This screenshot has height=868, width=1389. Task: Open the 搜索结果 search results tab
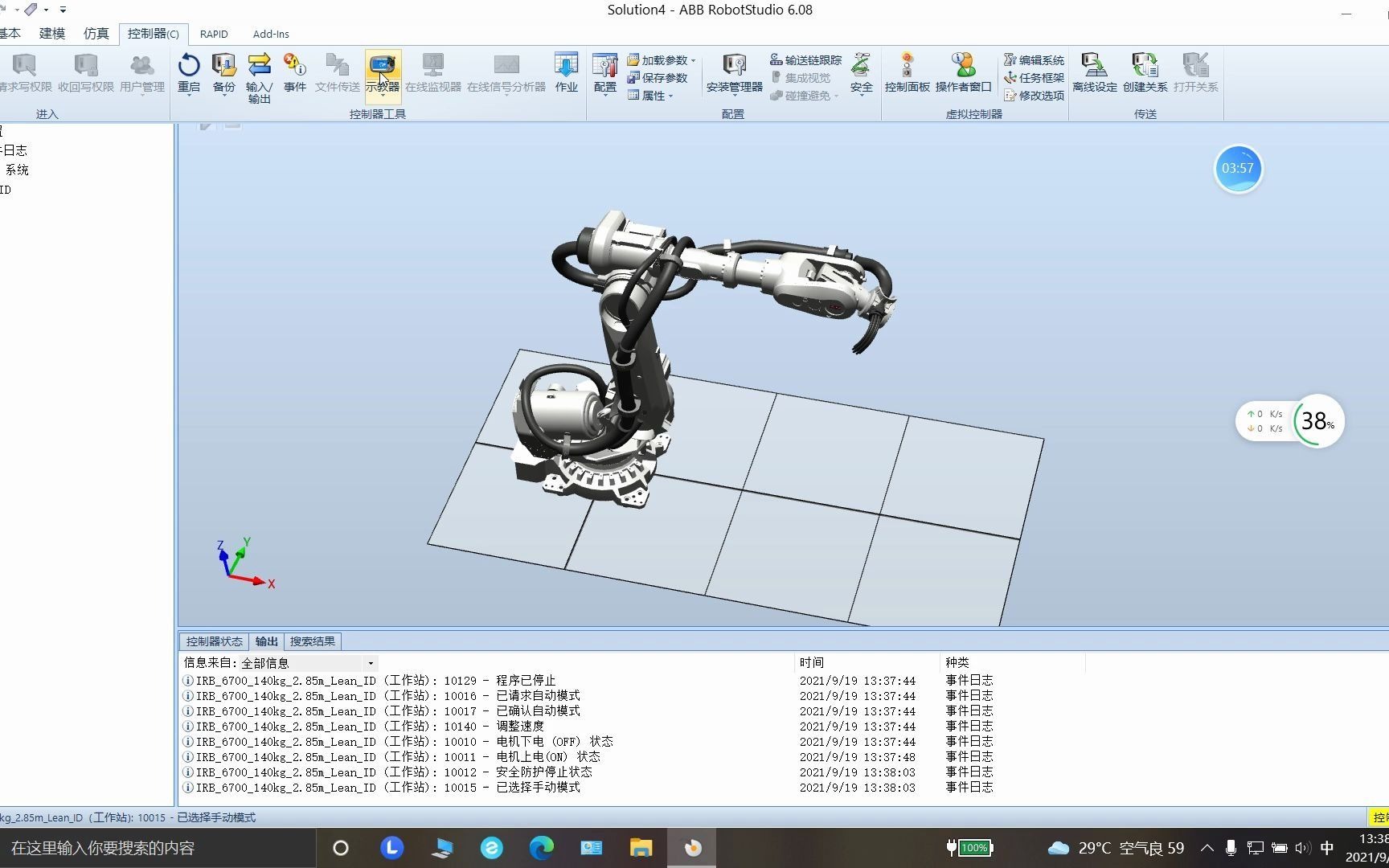coord(313,641)
